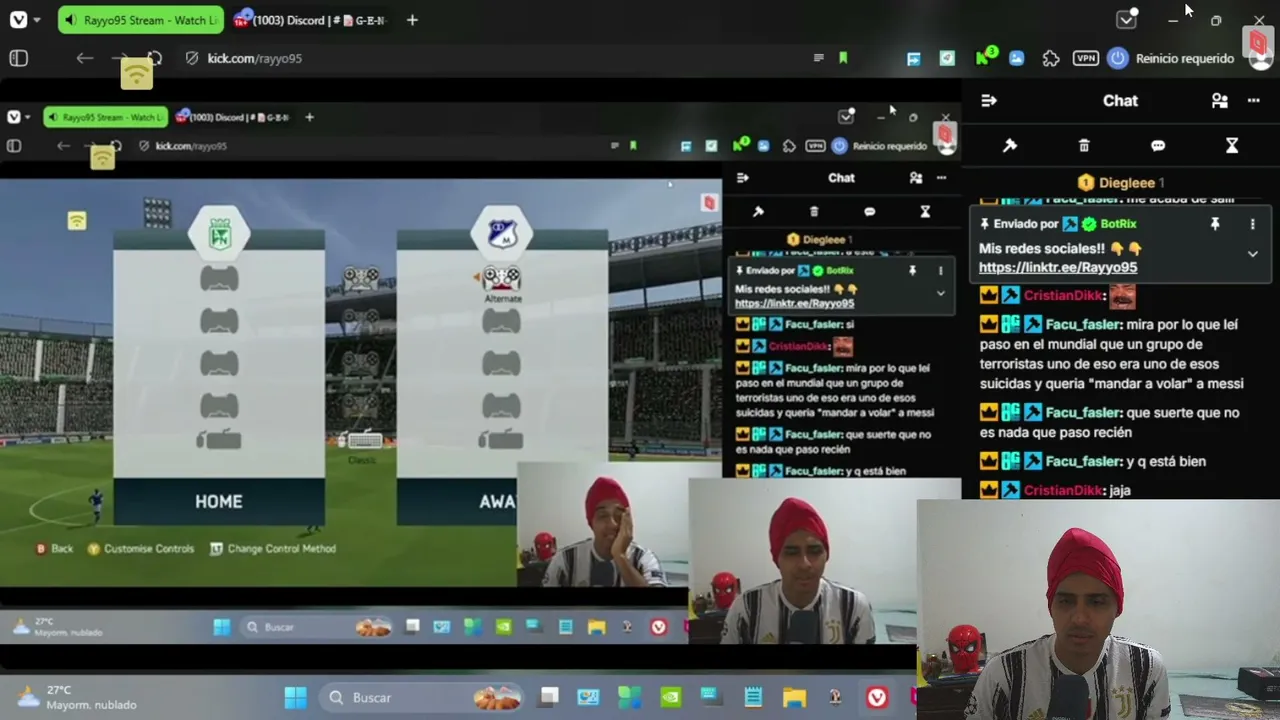The image size is (1280, 720).
Task: Open the Vivaldi menu in the top-left corner
Action: pyautogui.click(x=18, y=20)
